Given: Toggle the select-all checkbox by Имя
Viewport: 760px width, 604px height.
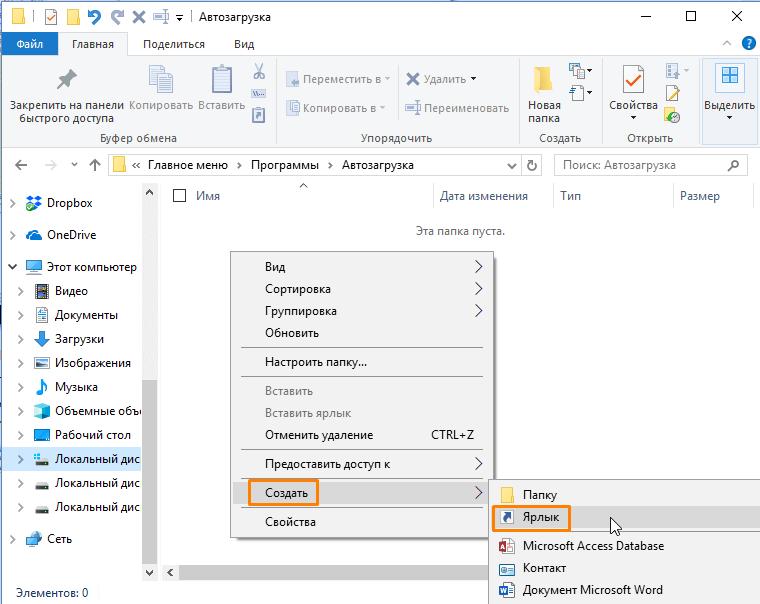Looking at the screenshot, I should tap(180, 196).
